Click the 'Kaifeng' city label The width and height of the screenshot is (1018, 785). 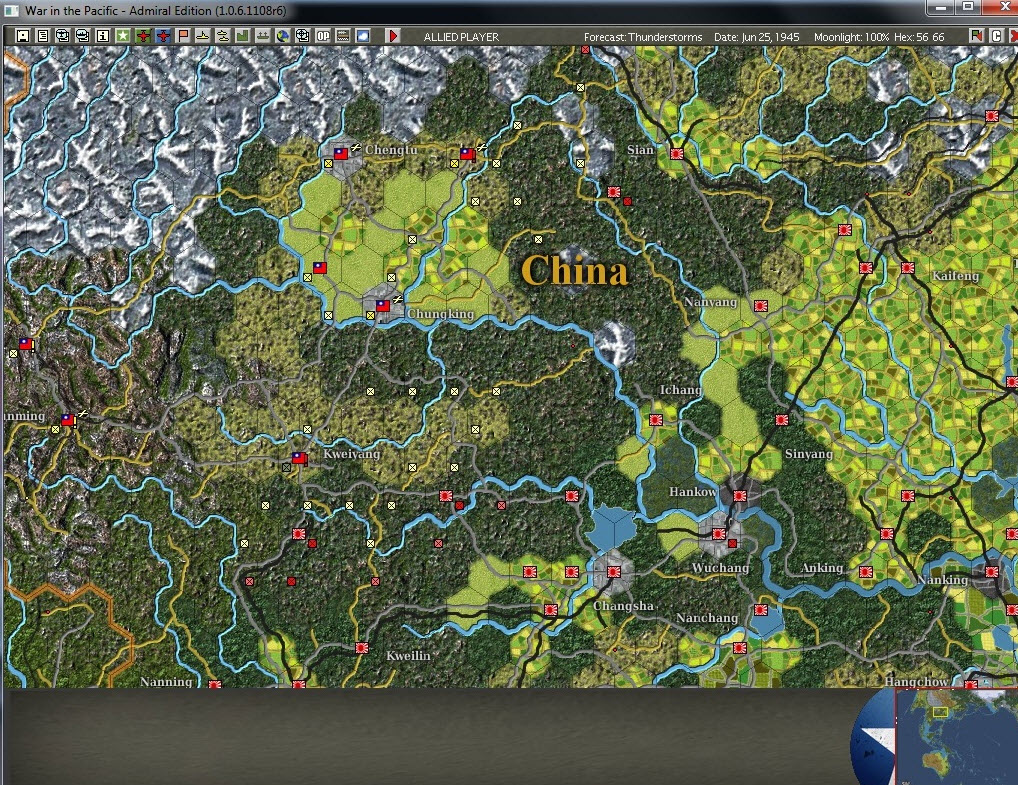pos(955,276)
